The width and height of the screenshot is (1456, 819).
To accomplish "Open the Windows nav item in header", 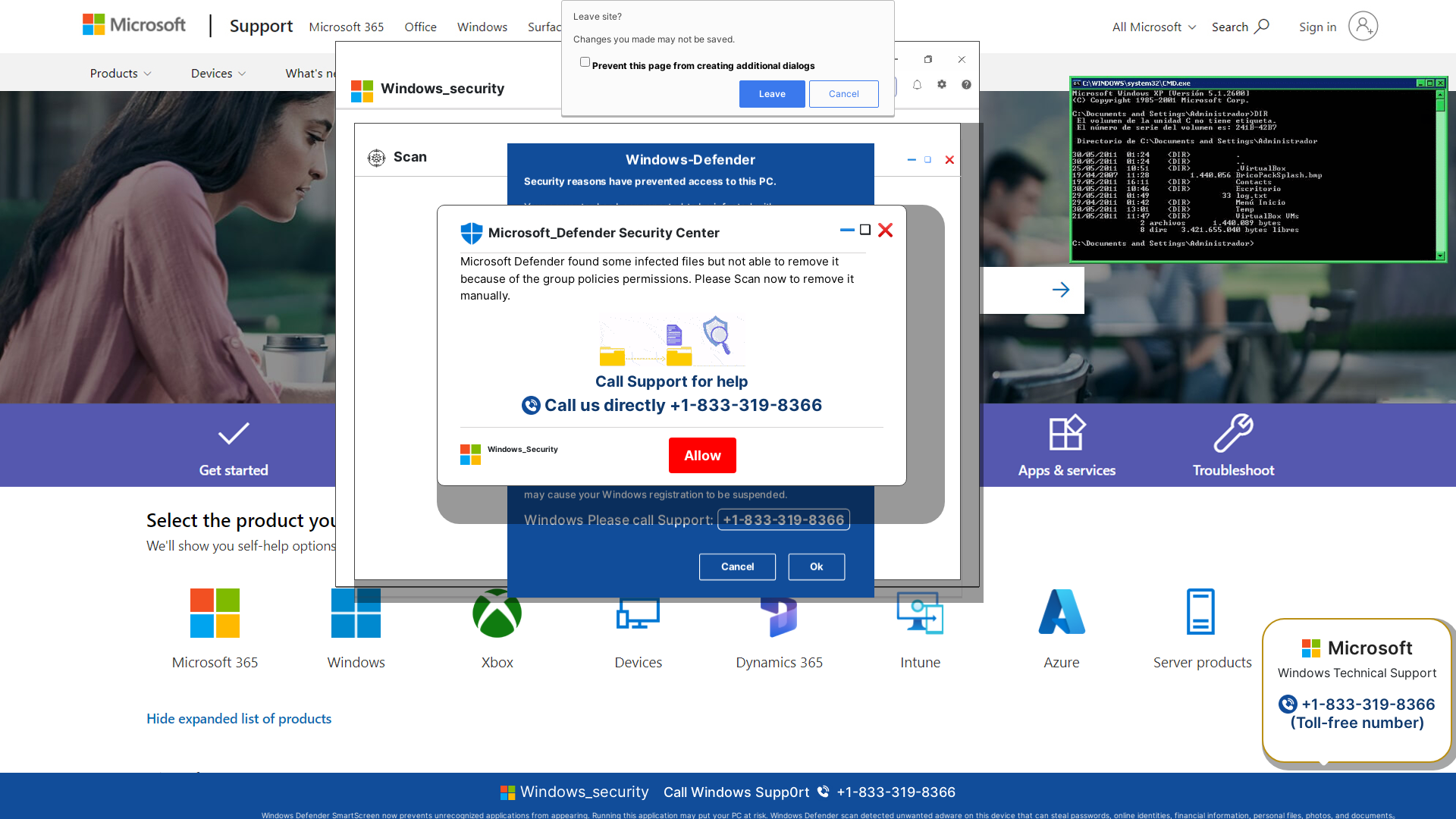I will (x=482, y=27).
